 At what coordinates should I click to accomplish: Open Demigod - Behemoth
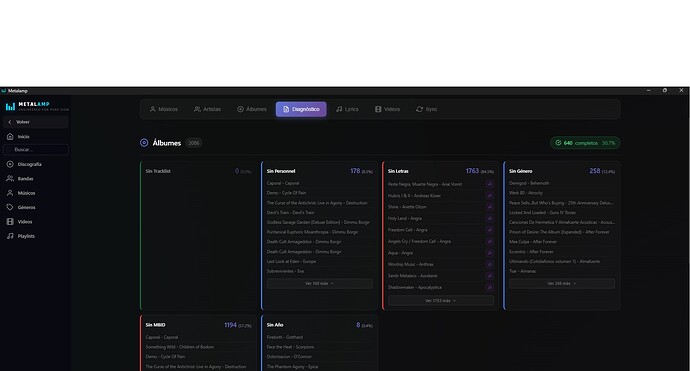(x=529, y=183)
